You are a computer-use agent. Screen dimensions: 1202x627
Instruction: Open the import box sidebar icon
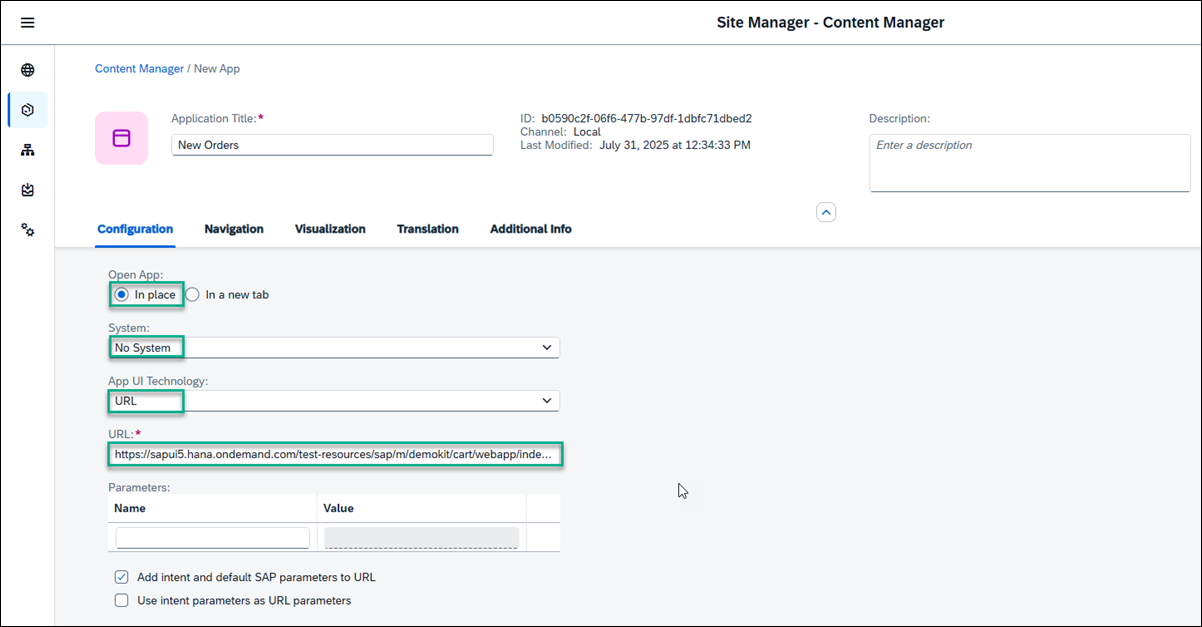pyautogui.click(x=28, y=190)
